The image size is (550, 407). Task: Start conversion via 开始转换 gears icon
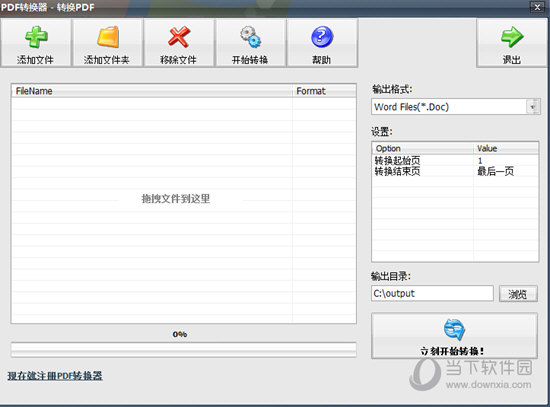coord(250,37)
